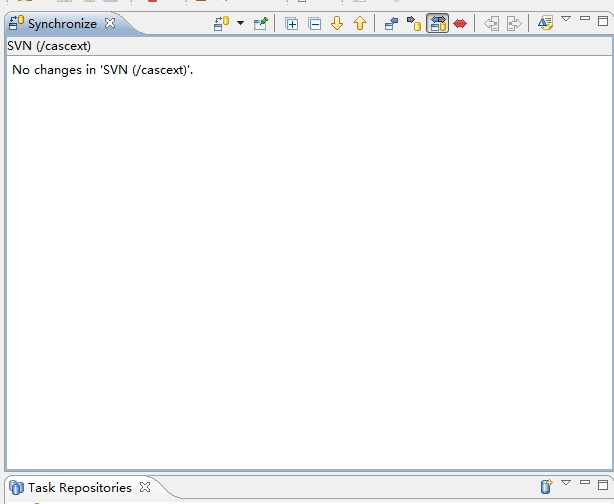This screenshot has width=614, height=504.
Task: Open the Synchronize dropdown arrow
Action: point(240,23)
